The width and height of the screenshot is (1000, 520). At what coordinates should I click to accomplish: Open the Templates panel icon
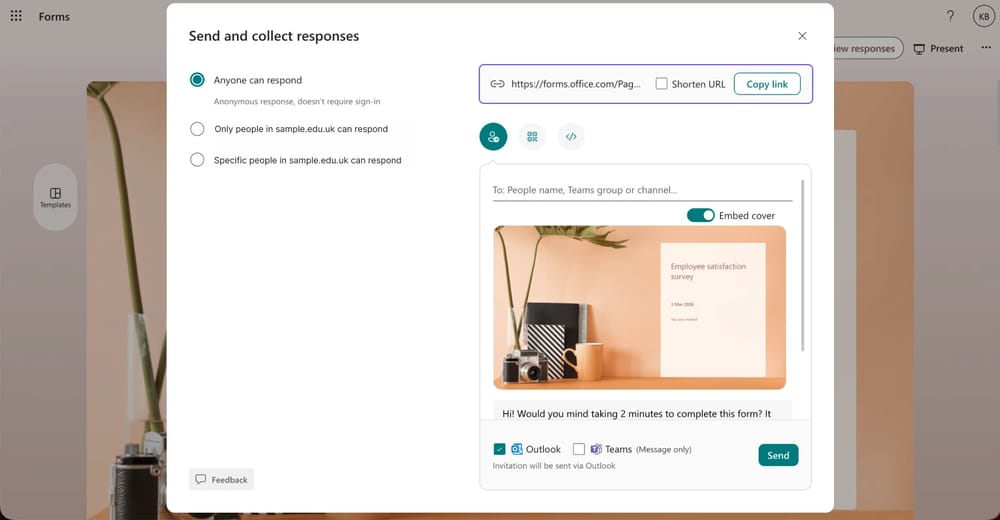click(55, 196)
